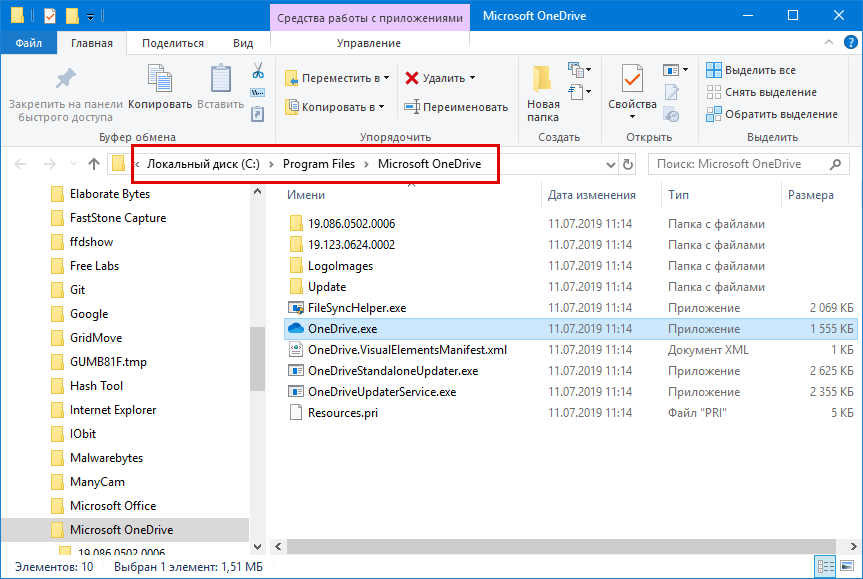The width and height of the screenshot is (863, 579).
Task: Click the Pin to Quick Access icon
Action: [65, 79]
